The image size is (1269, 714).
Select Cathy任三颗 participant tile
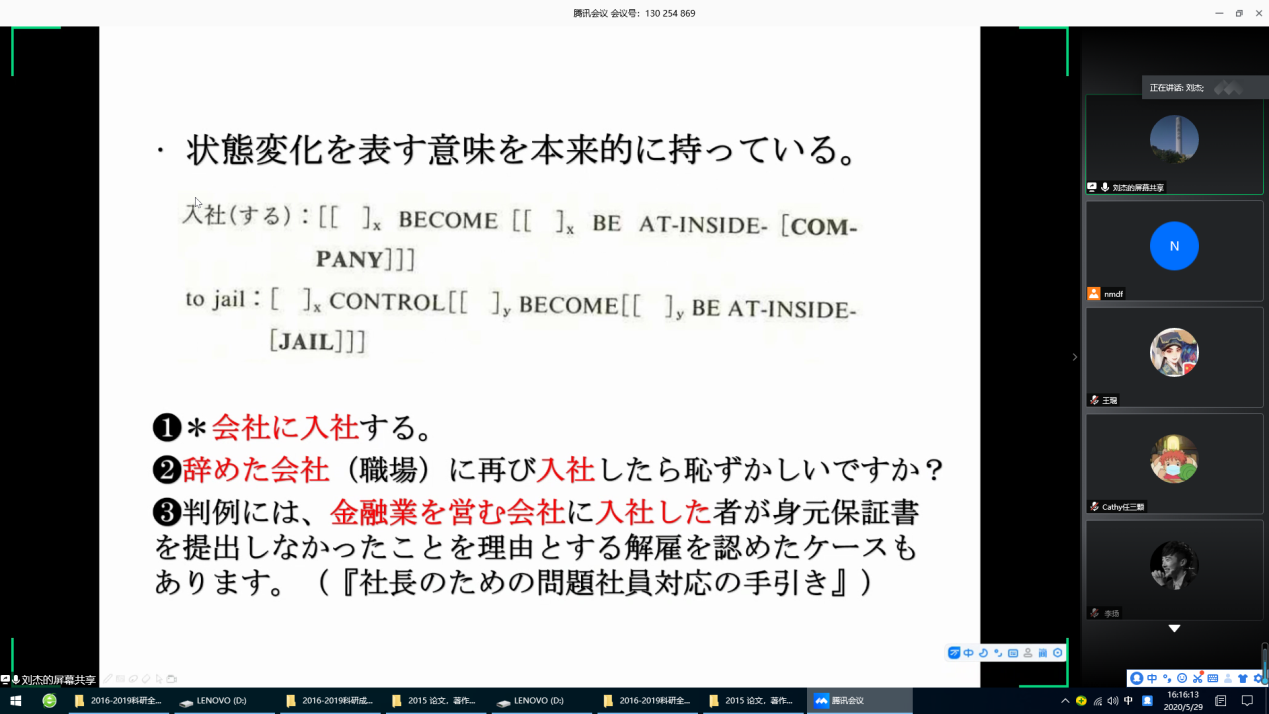click(x=1174, y=460)
